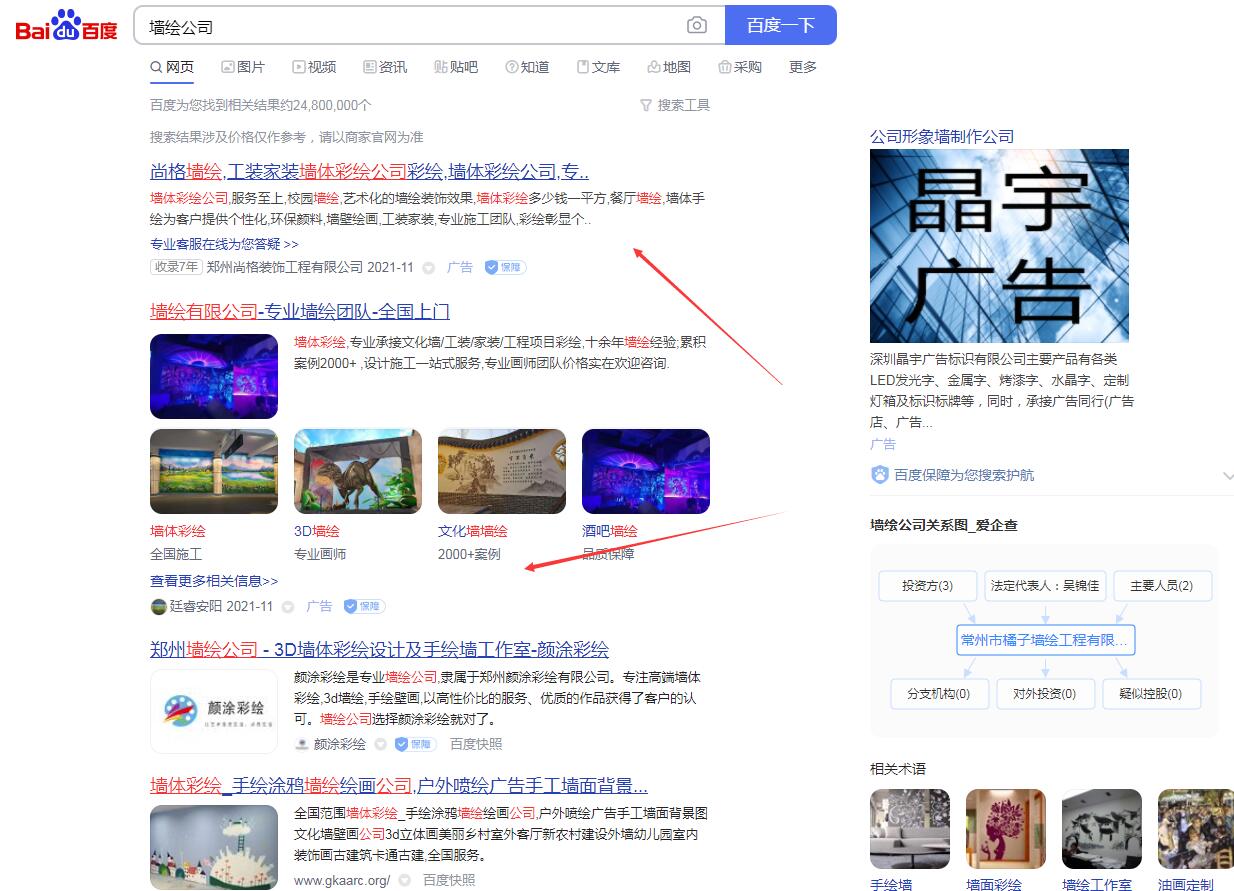This screenshot has width=1234, height=891.
Task: Click the 保障 badge next to 颜涂彩绘 source
Action: (415, 744)
